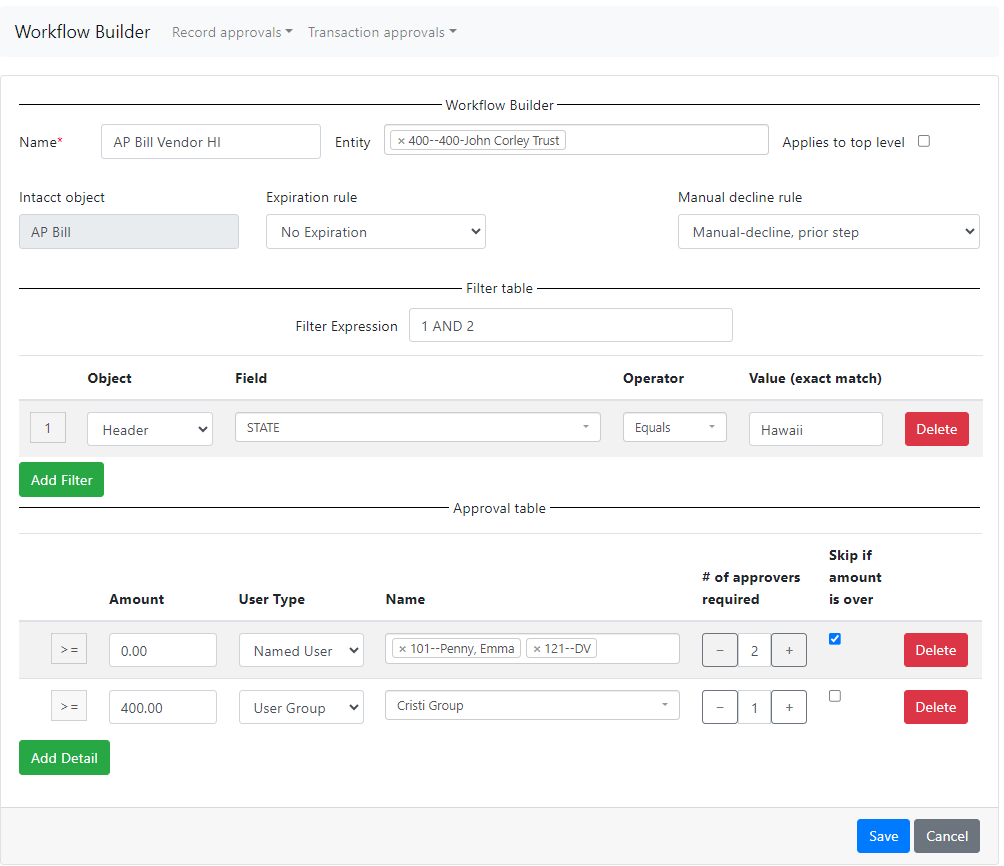The height and width of the screenshot is (866, 1004).
Task: Open the Record approvals menu
Action: click(232, 32)
